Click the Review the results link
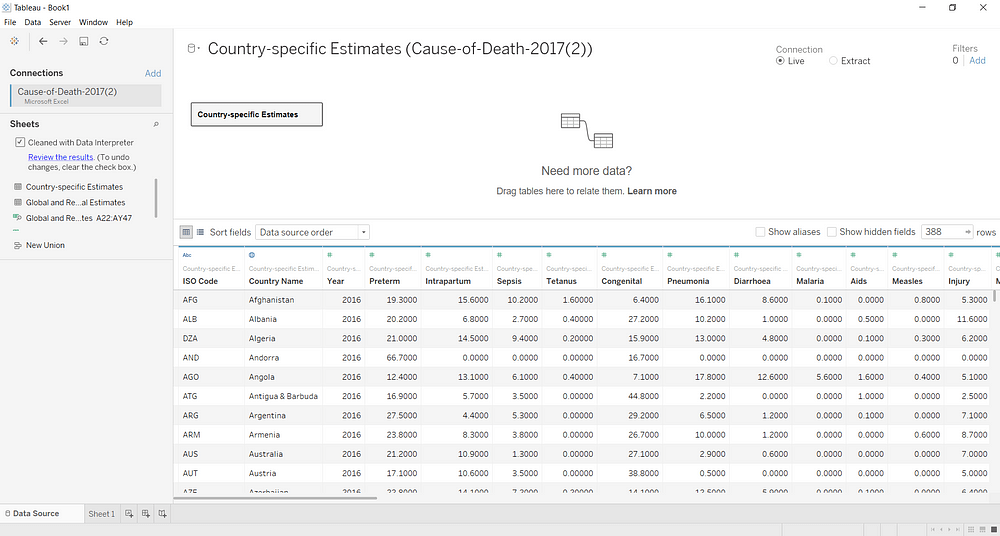The width and height of the screenshot is (1000, 536). 60,157
